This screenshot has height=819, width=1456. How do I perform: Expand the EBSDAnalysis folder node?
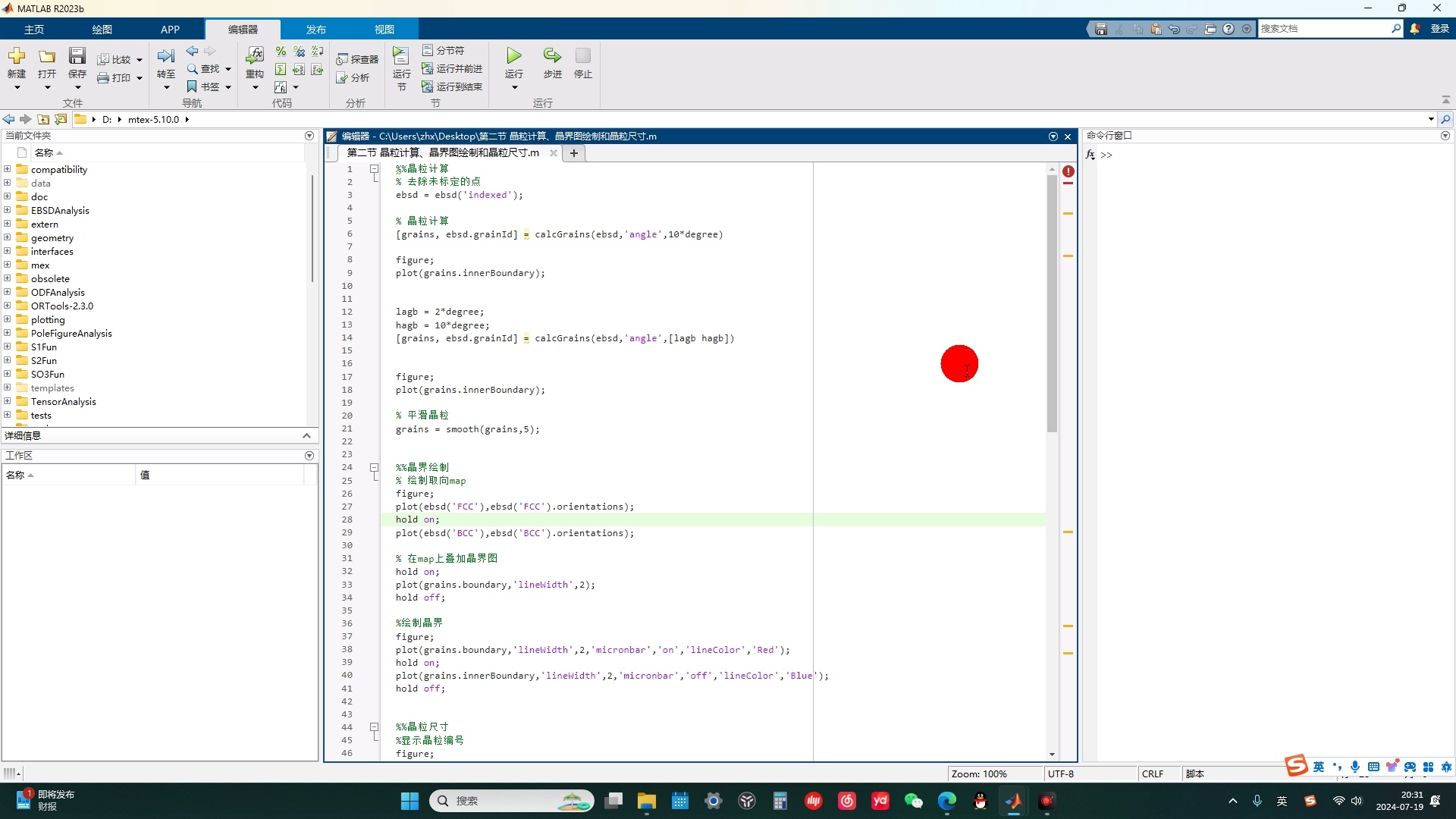tap(8, 210)
